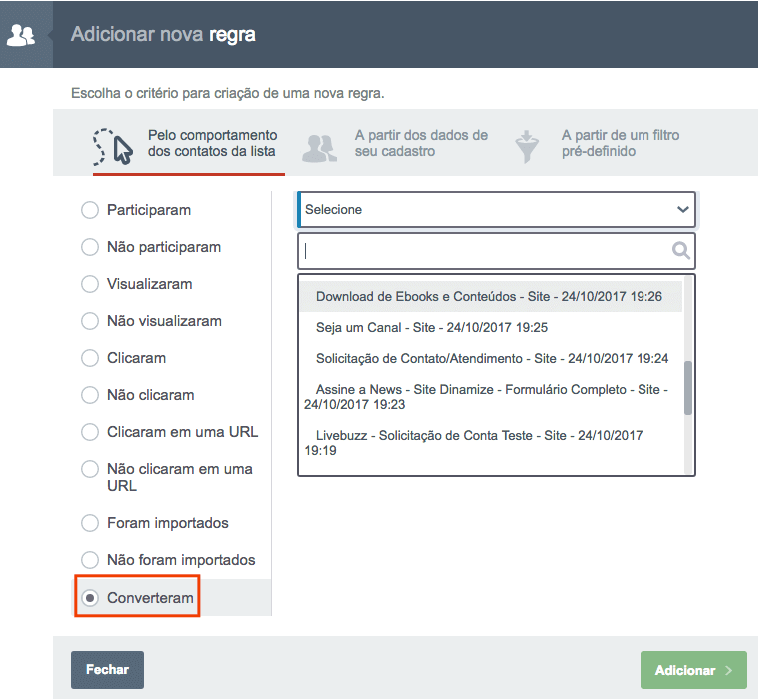This screenshot has width=758, height=699.
Task: Select the Participaram radio option
Action: click(90, 210)
